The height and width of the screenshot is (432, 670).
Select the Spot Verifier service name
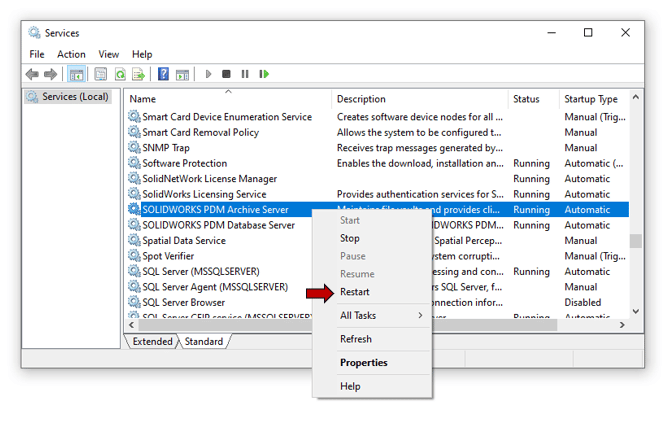point(168,256)
